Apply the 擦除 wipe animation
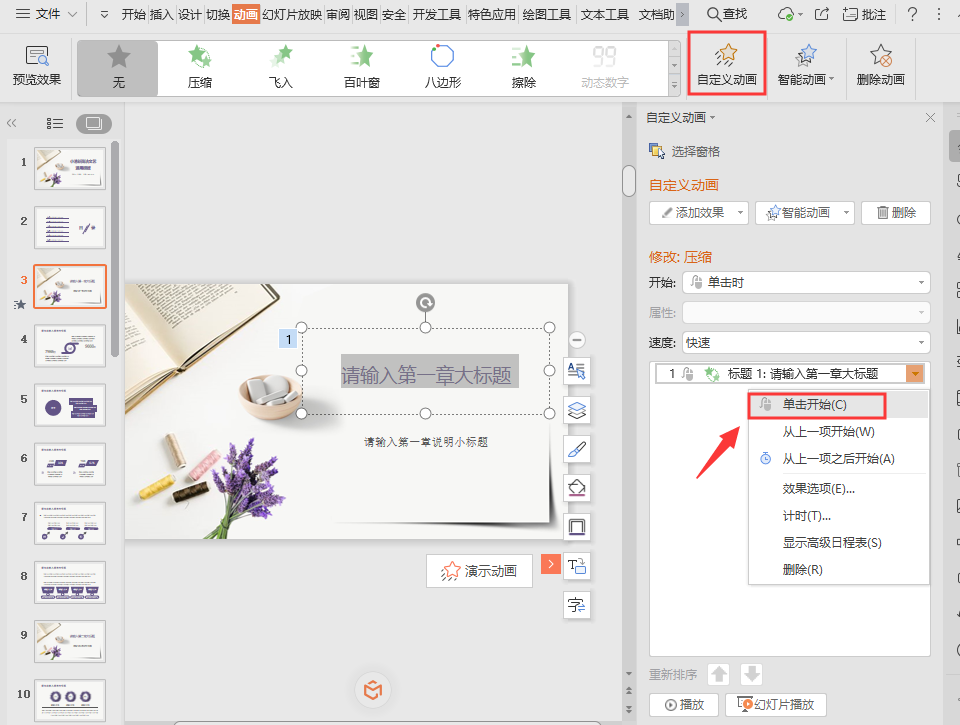Viewport: 960px width, 725px height. tap(523, 68)
